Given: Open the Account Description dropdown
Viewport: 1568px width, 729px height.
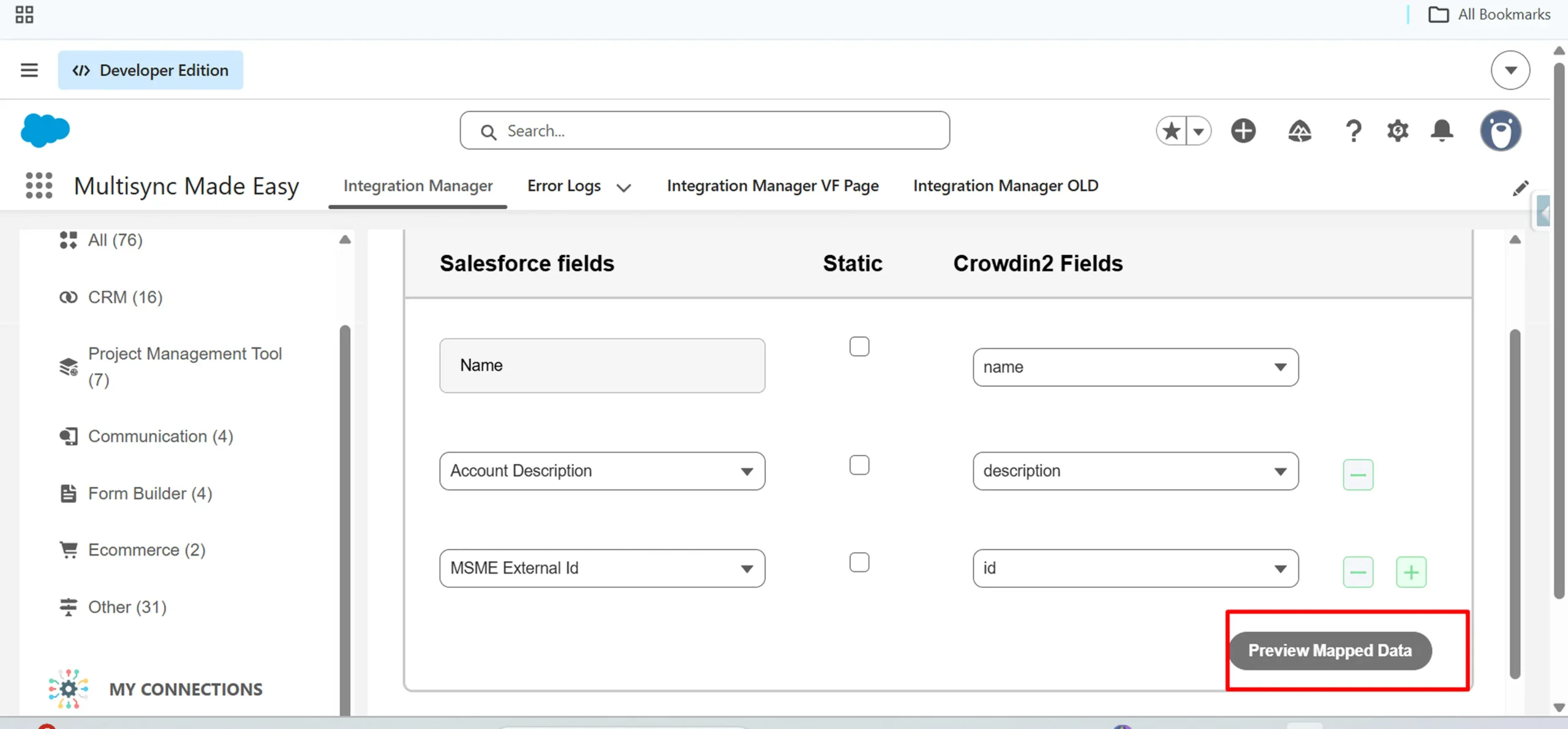Looking at the screenshot, I should [602, 471].
